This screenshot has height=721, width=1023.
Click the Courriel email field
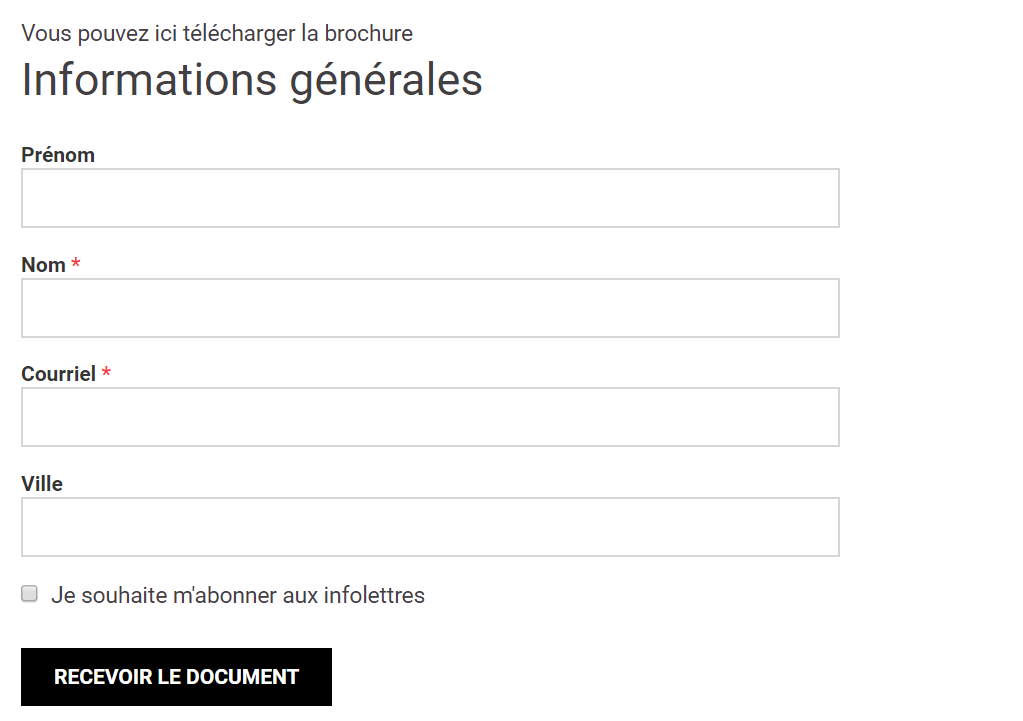click(x=430, y=417)
